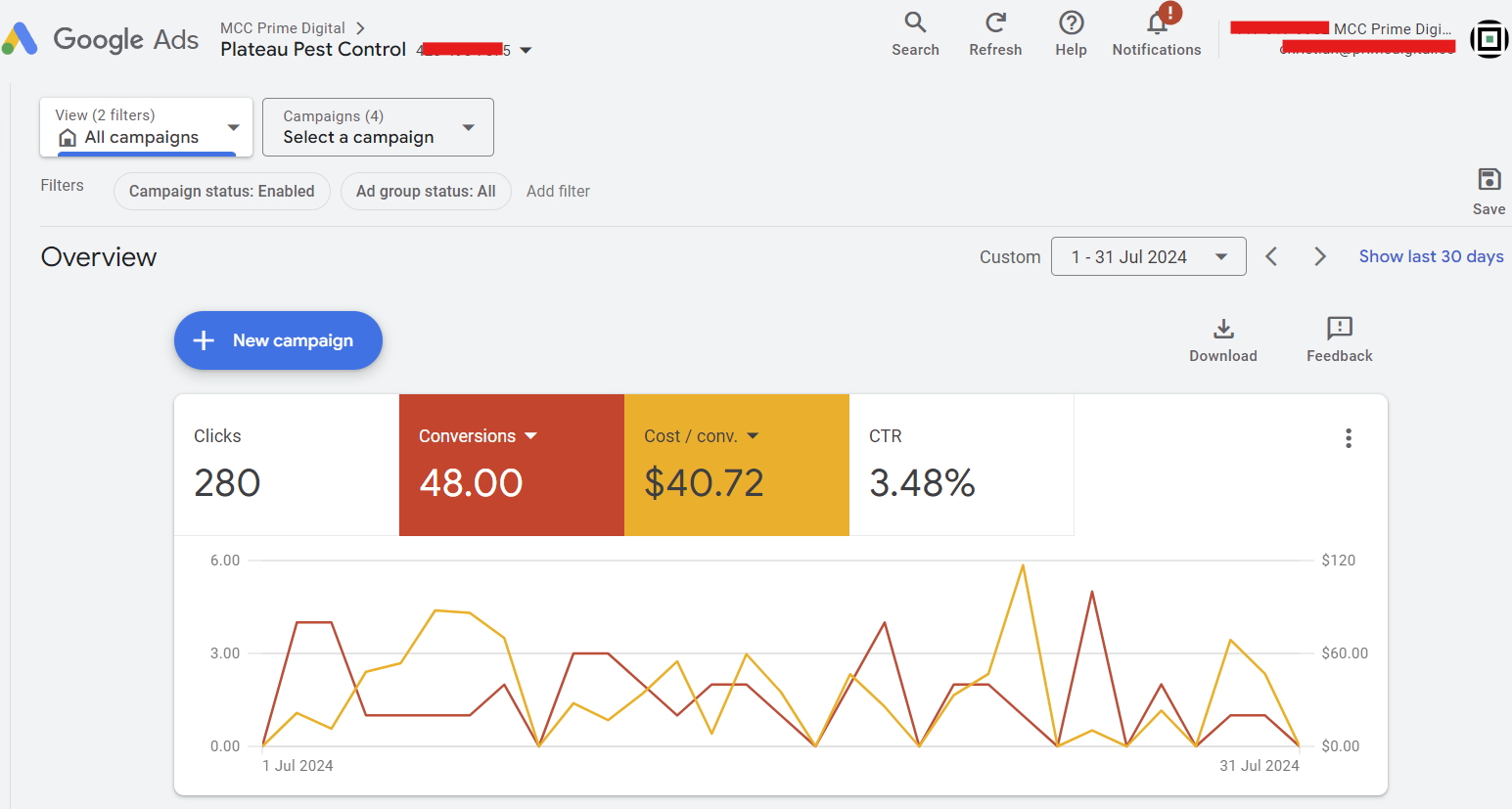Change the Conversions metric via dropdown arrow
Image resolution: width=1512 pixels, height=809 pixels.
(531, 436)
